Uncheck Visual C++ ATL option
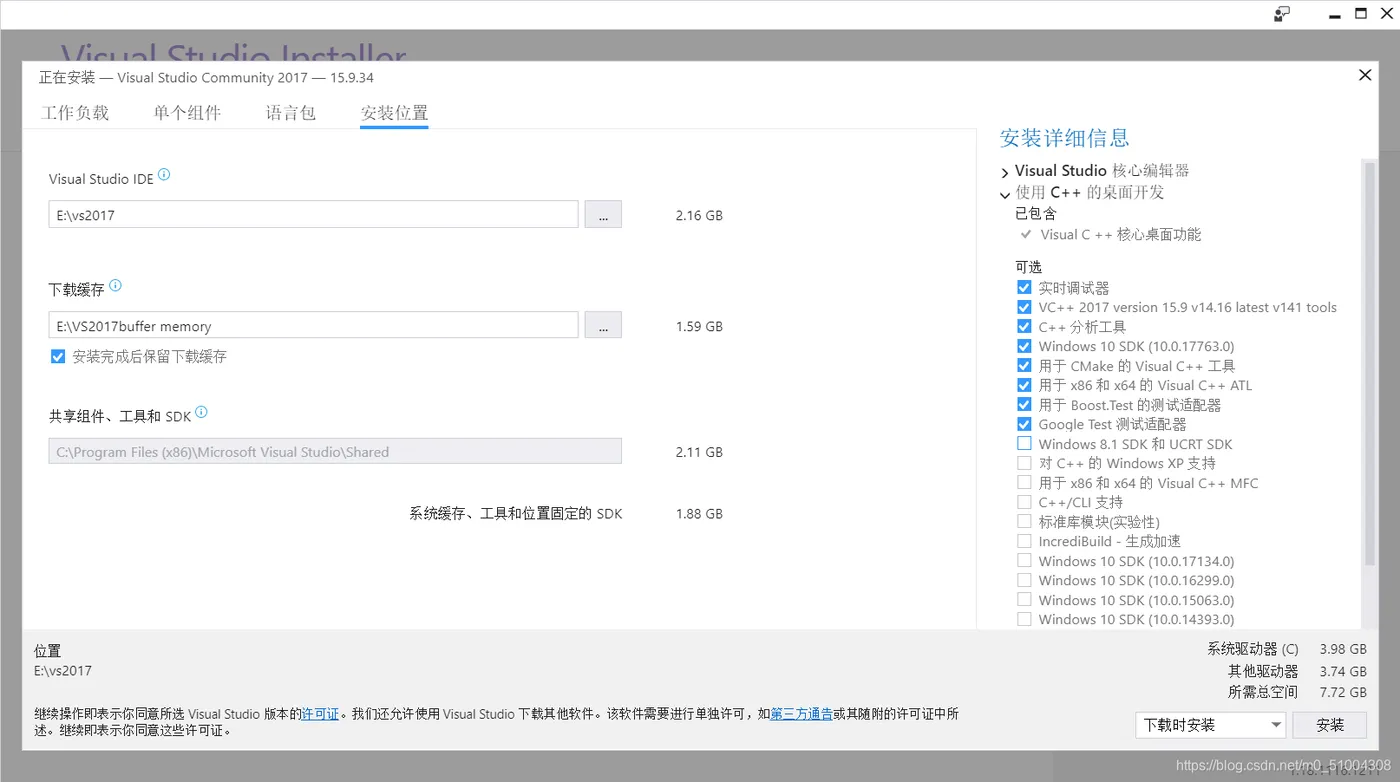The width and height of the screenshot is (1400, 782). point(1024,385)
